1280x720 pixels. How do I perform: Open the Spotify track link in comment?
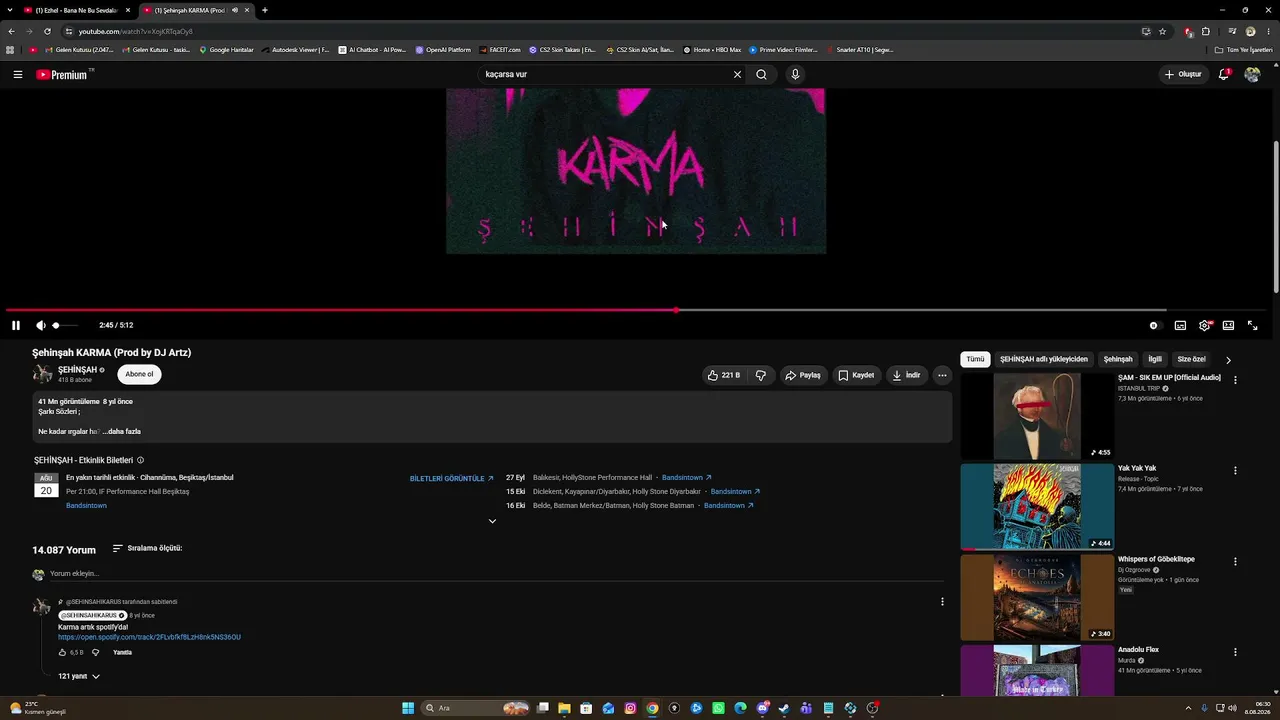[x=149, y=637]
